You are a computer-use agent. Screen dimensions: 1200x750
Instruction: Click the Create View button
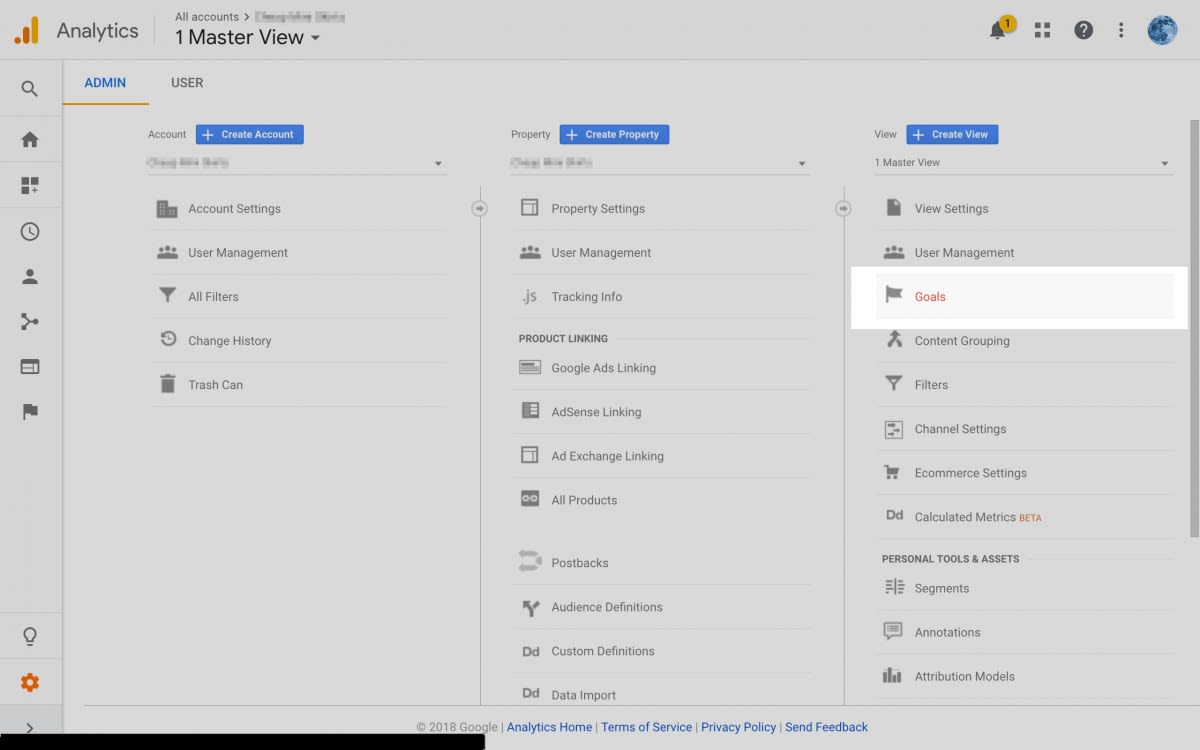point(952,134)
